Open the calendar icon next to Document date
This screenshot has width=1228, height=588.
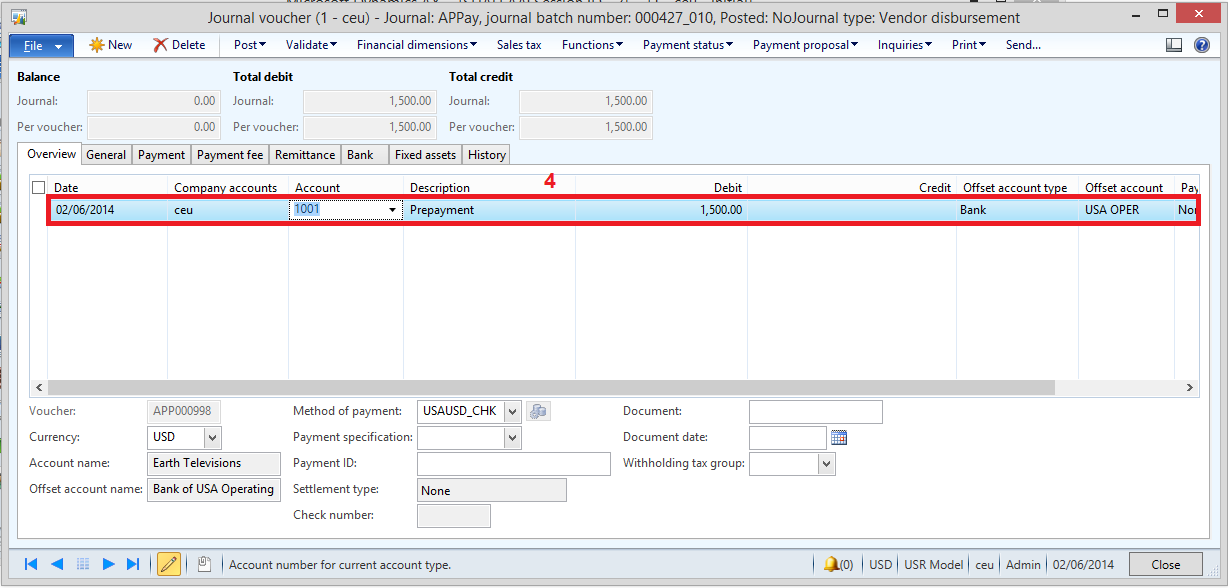coord(838,437)
